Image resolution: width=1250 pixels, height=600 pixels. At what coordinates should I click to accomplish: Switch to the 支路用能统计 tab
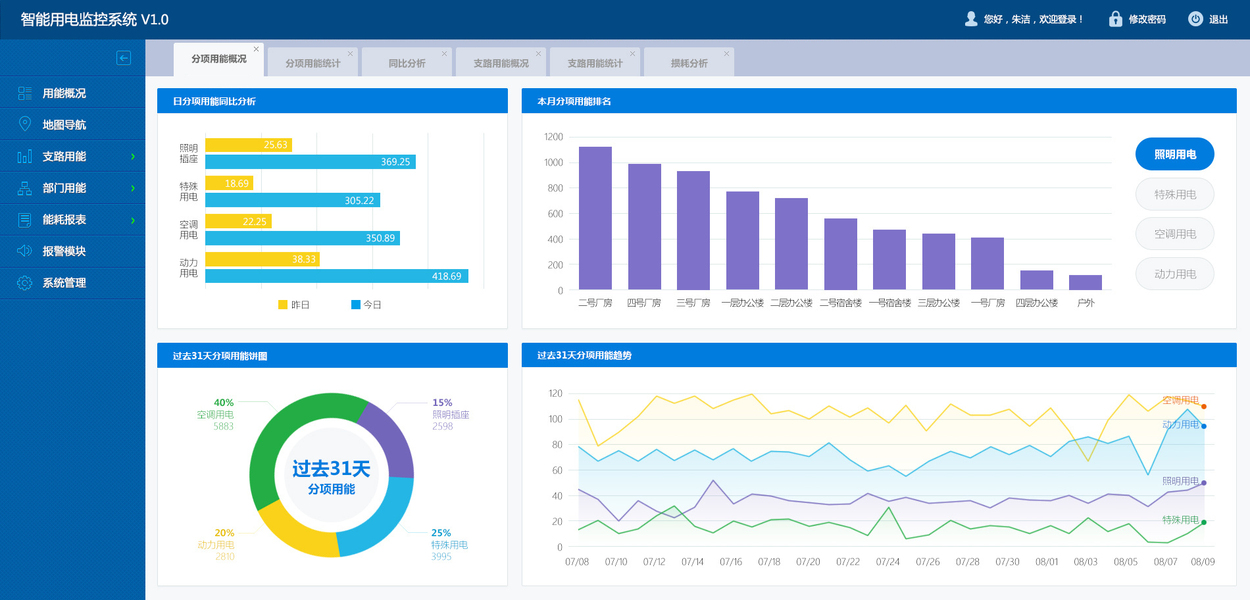coord(595,63)
